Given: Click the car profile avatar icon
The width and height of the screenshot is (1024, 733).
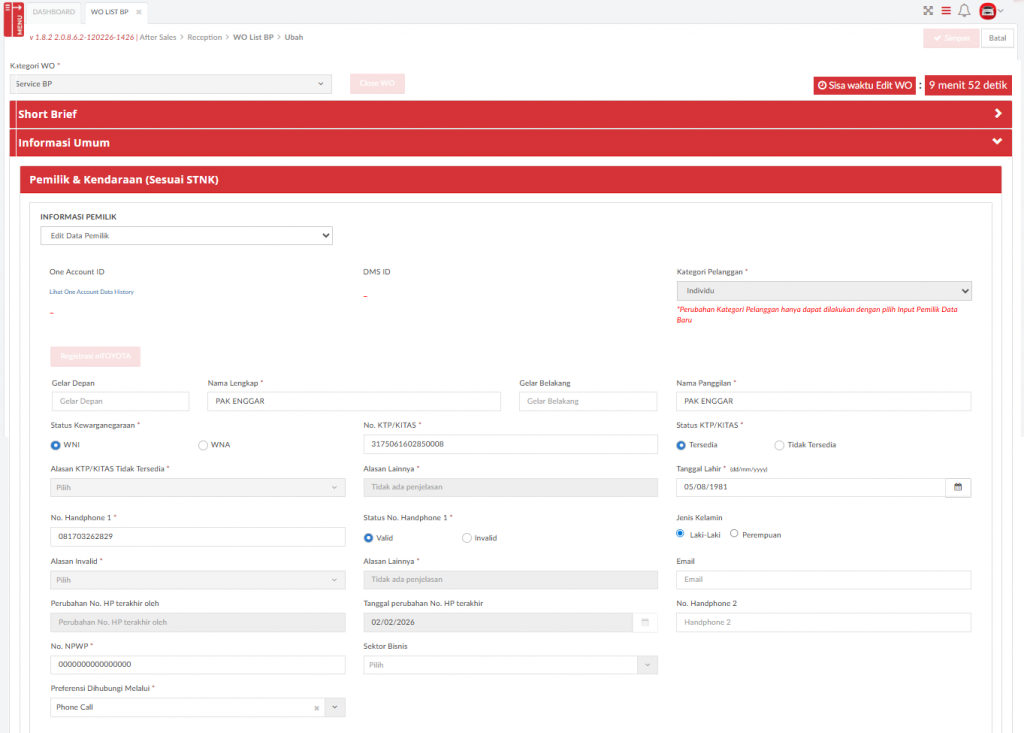Looking at the screenshot, I should [x=988, y=11].
